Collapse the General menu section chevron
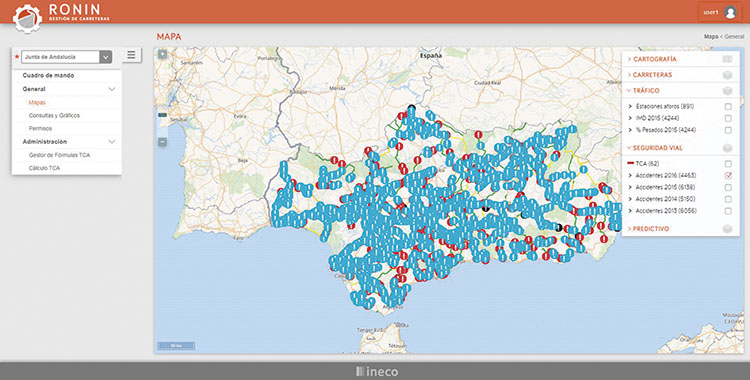This screenshot has width=750, height=380. [x=111, y=89]
